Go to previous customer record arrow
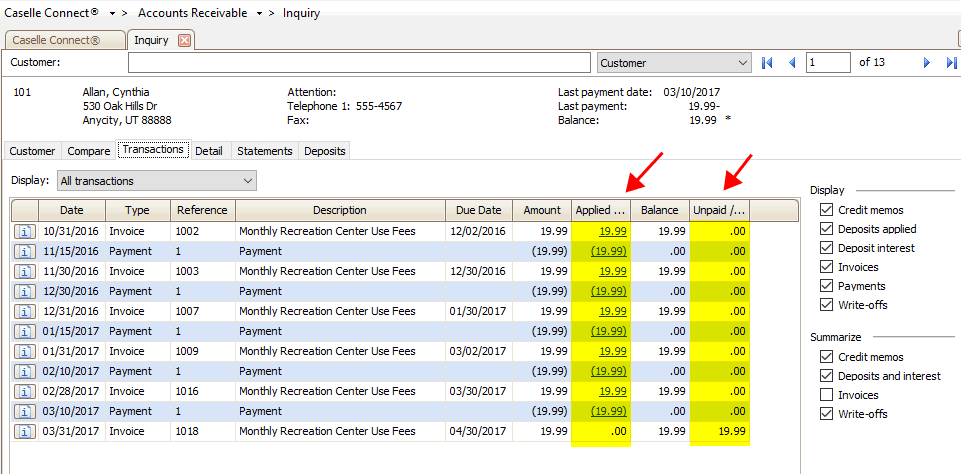The height and width of the screenshot is (474, 961). click(792, 63)
